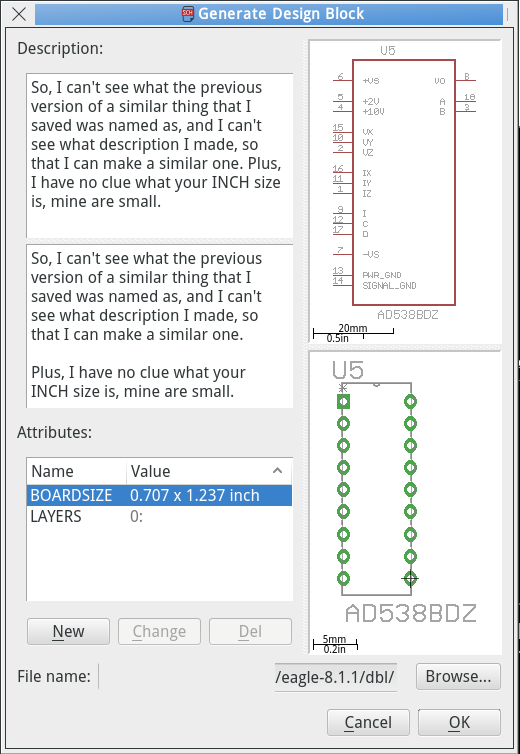Image resolution: width=520 pixels, height=754 pixels.
Task: Confirm with the OK button
Action: (x=459, y=722)
